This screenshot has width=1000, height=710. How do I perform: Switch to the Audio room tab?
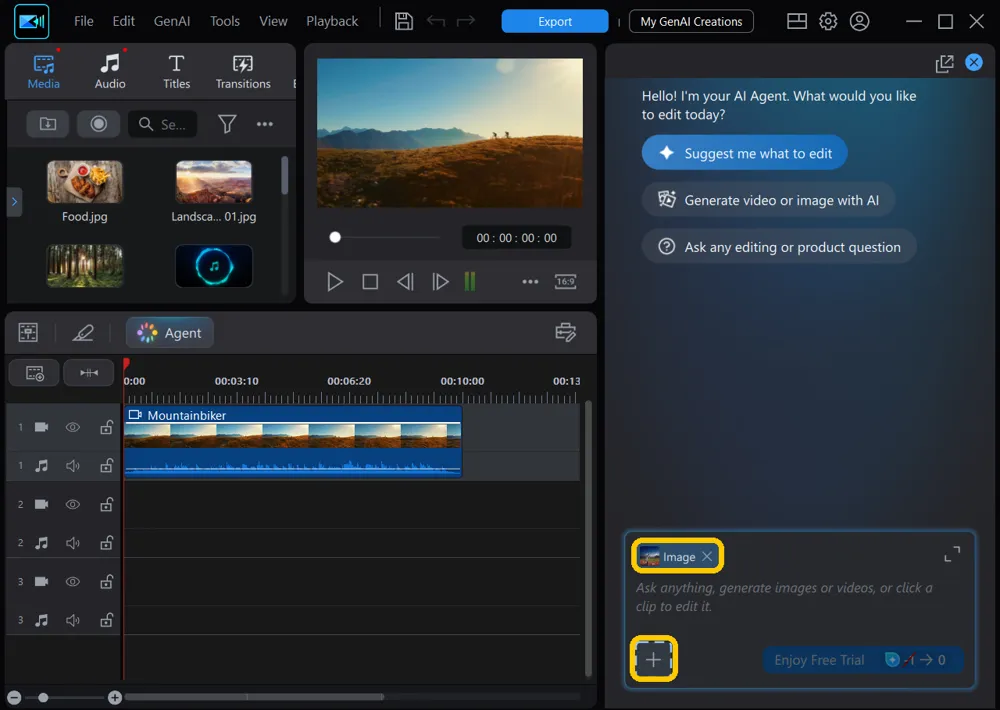[x=110, y=71]
